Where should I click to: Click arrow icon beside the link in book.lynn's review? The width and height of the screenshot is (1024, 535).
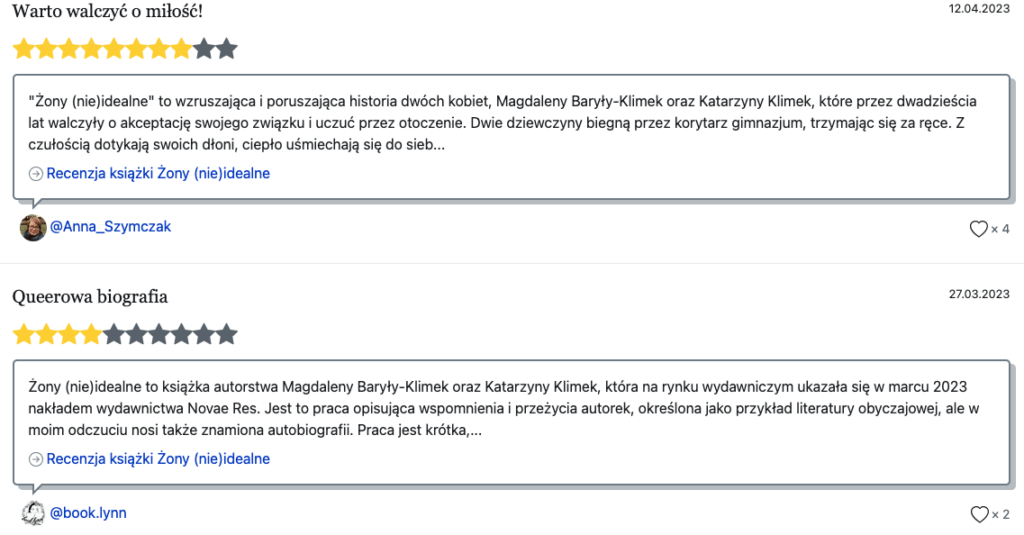pyautogui.click(x=36, y=460)
